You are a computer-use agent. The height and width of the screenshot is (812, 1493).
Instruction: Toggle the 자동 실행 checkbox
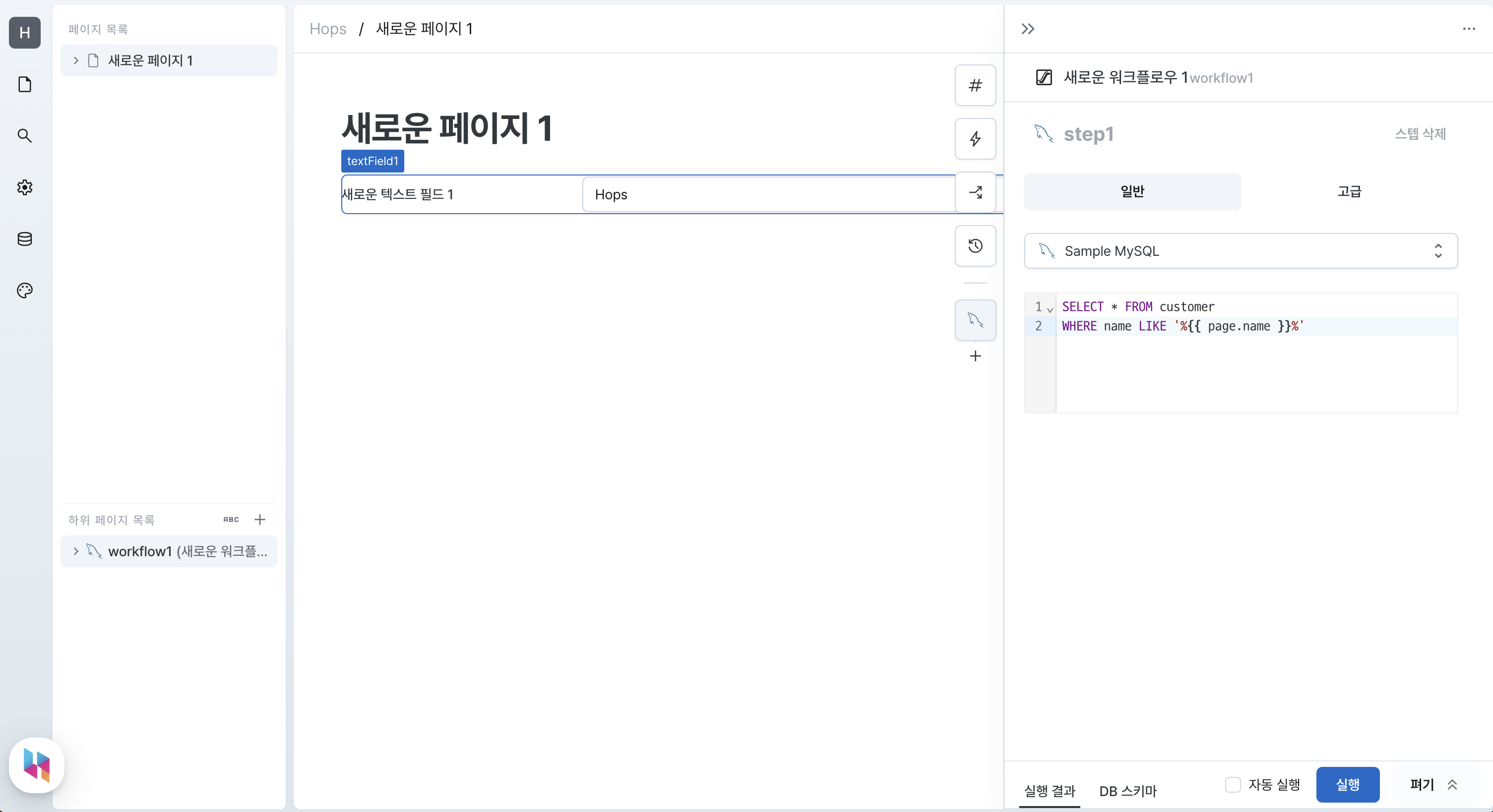pos(1233,785)
